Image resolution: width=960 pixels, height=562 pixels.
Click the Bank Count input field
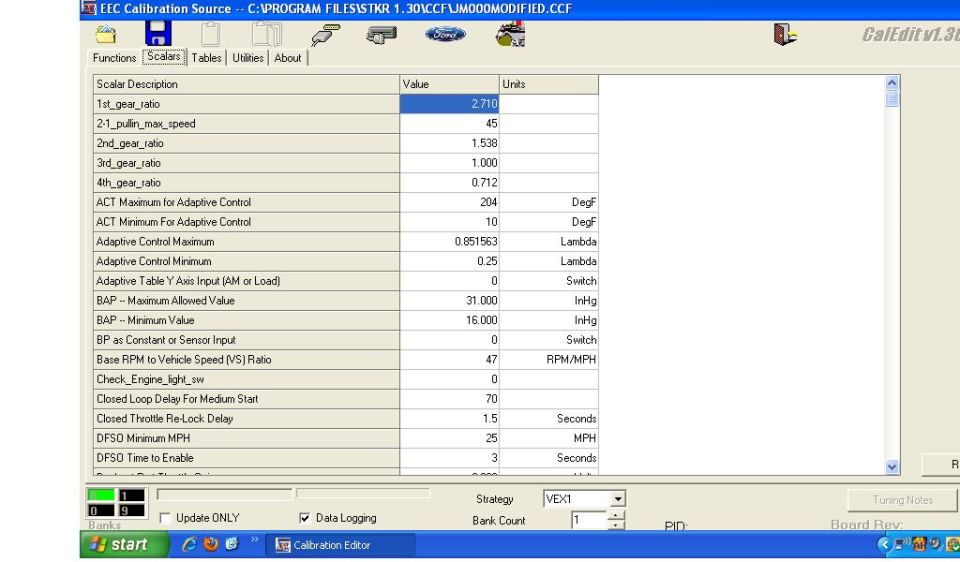pos(590,520)
